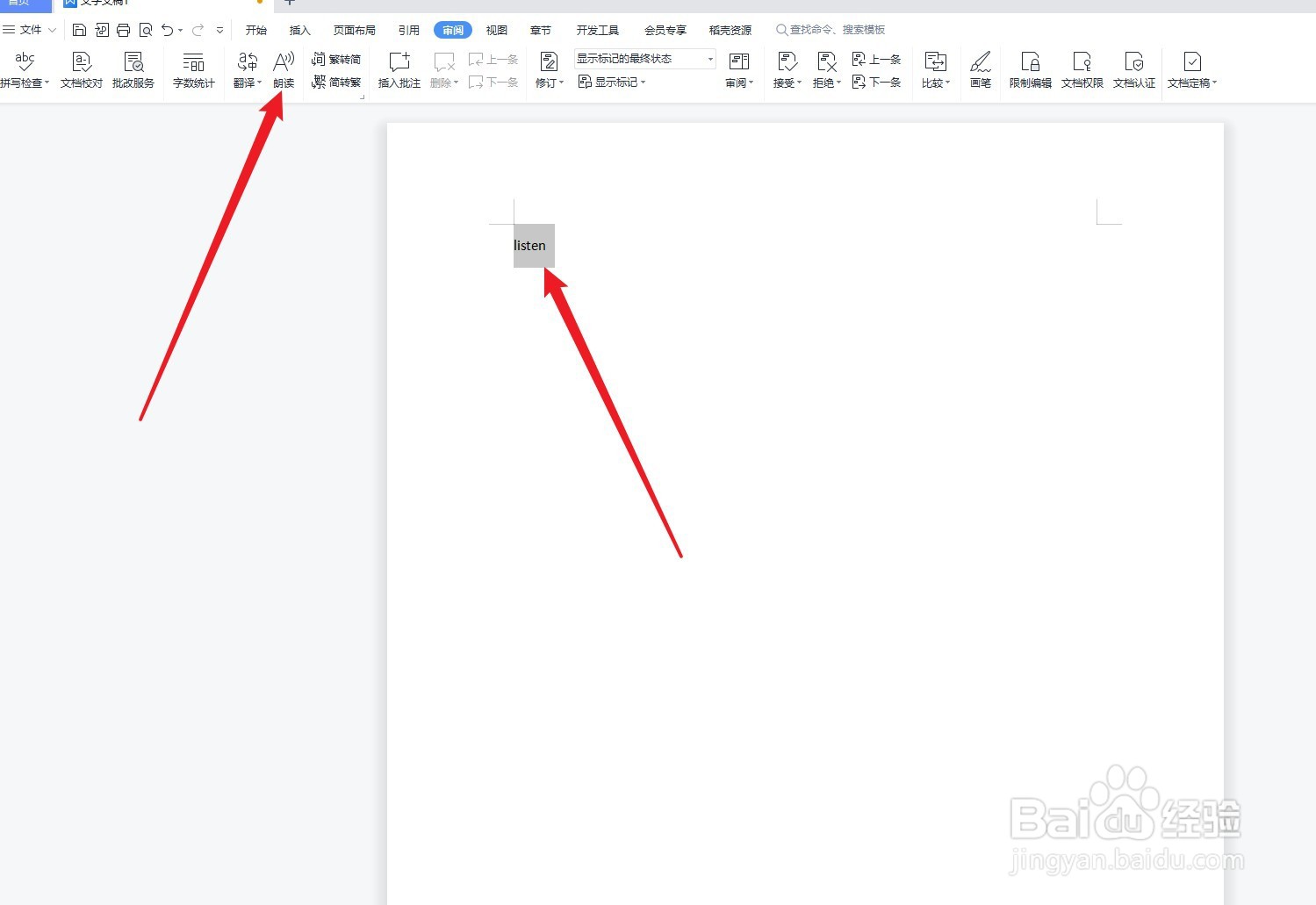Open a new tab with the plus button

(x=290, y=3)
